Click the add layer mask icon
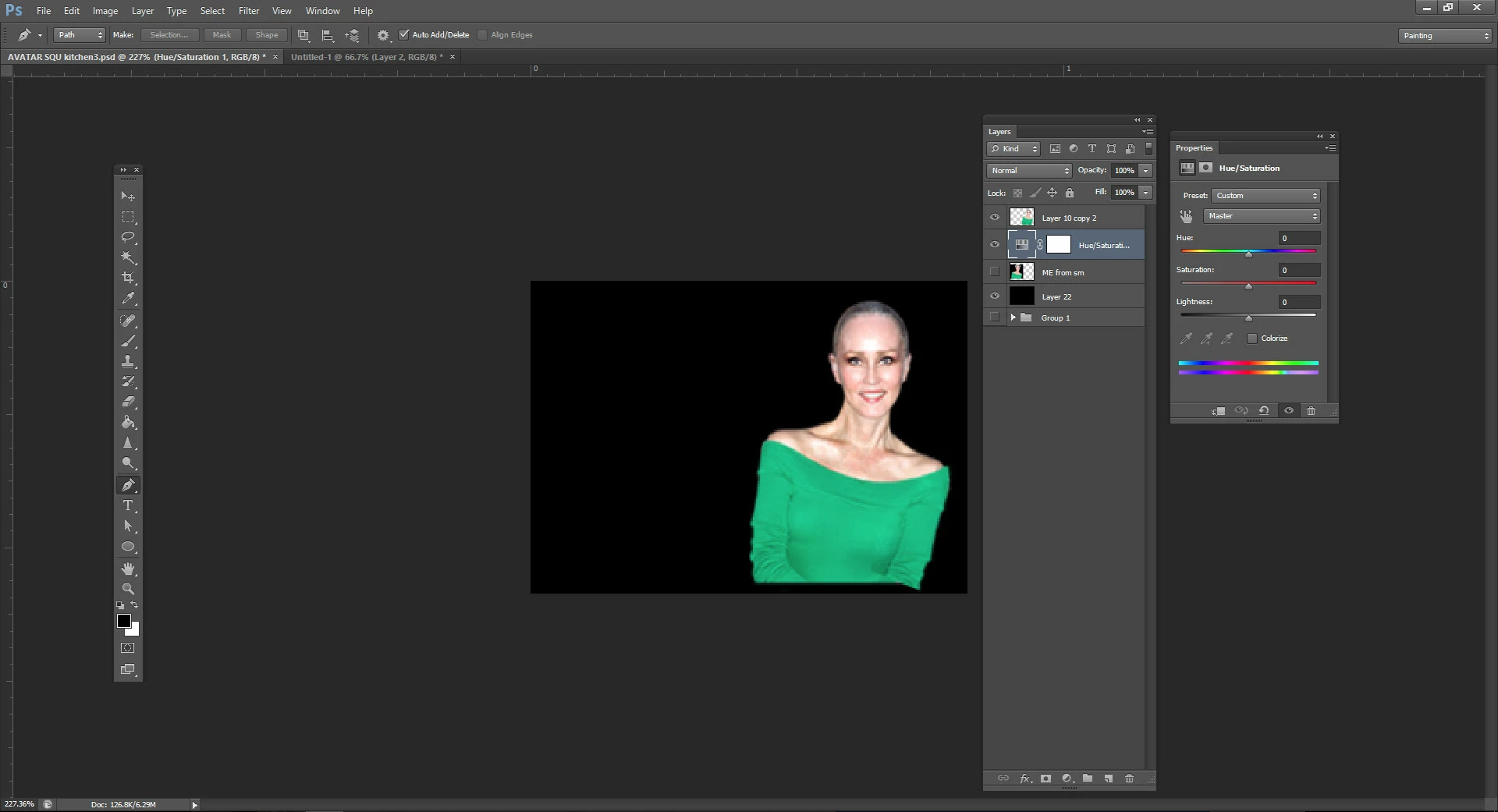This screenshot has width=1498, height=812. click(x=1045, y=778)
